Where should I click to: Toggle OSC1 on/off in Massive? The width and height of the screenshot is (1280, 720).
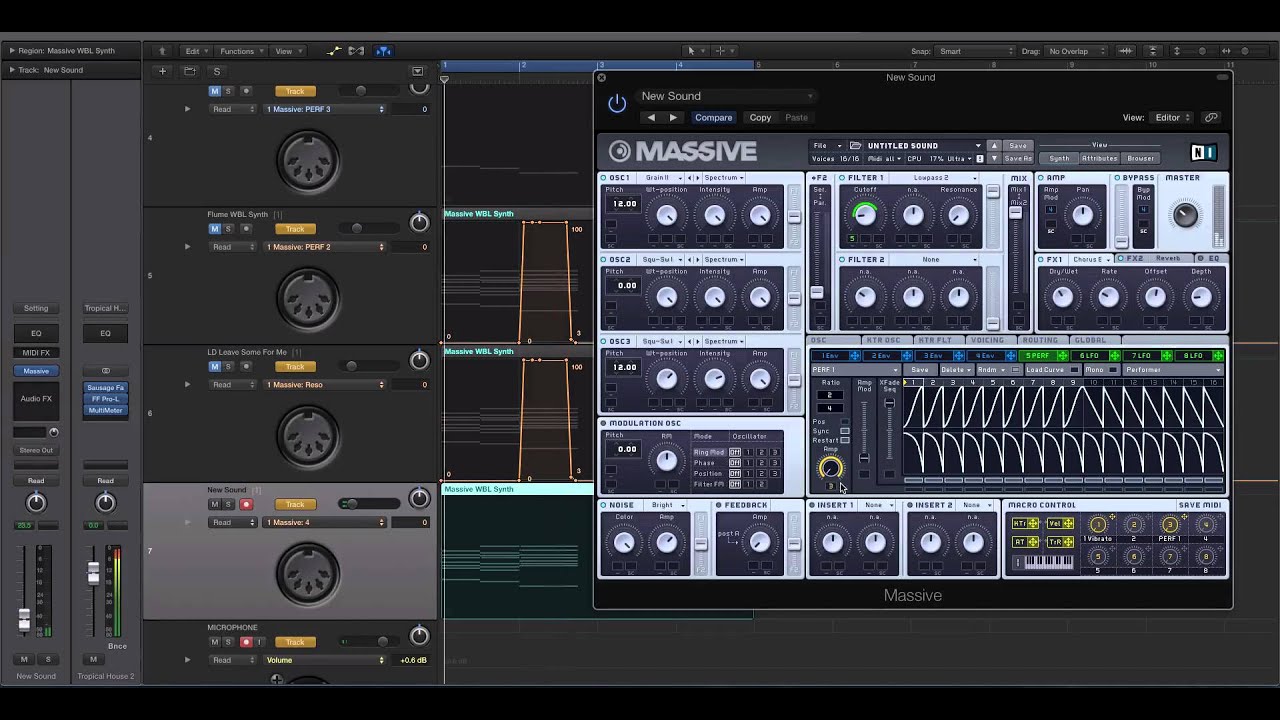[603, 178]
